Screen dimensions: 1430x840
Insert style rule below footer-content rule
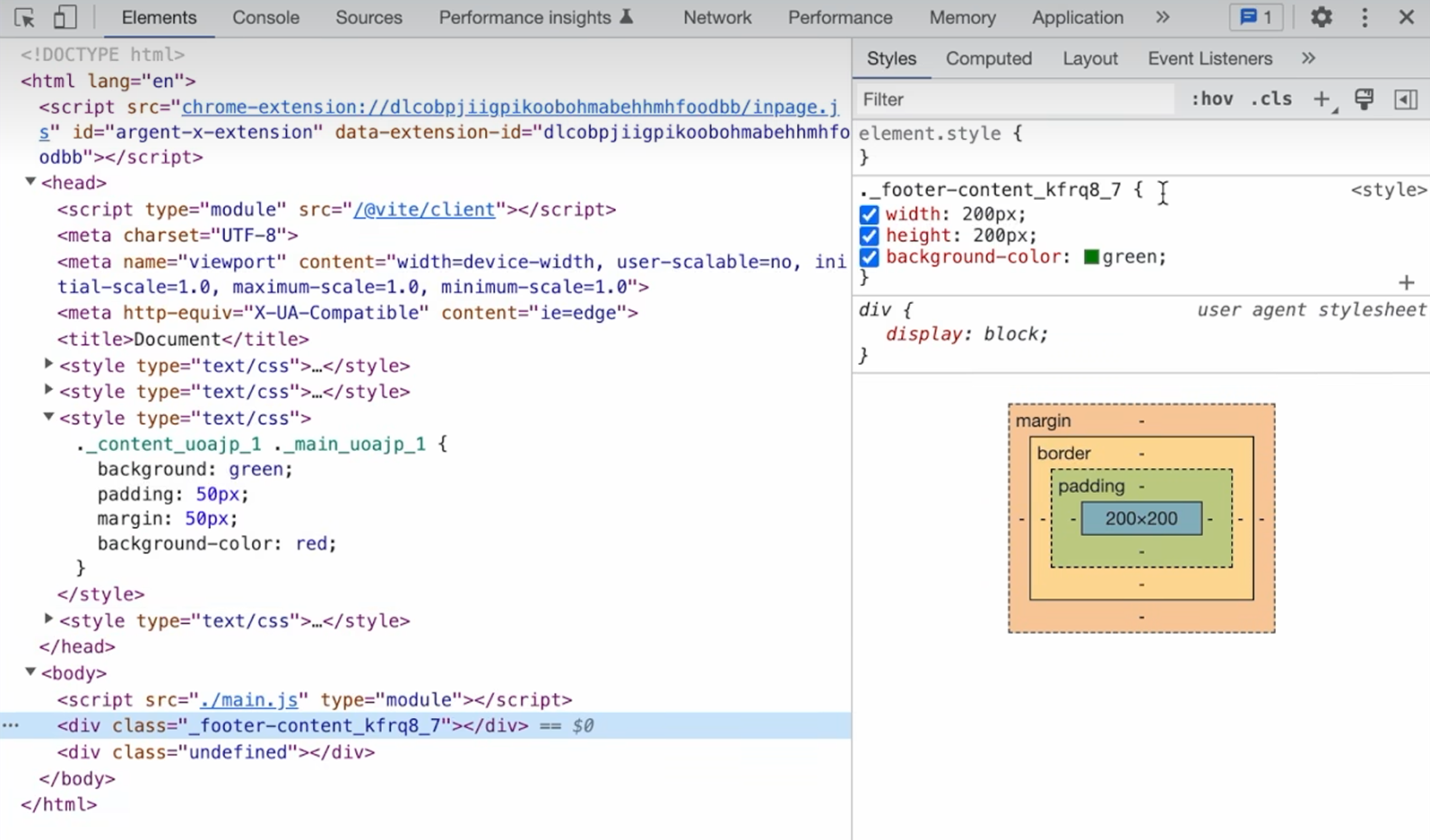1406,283
